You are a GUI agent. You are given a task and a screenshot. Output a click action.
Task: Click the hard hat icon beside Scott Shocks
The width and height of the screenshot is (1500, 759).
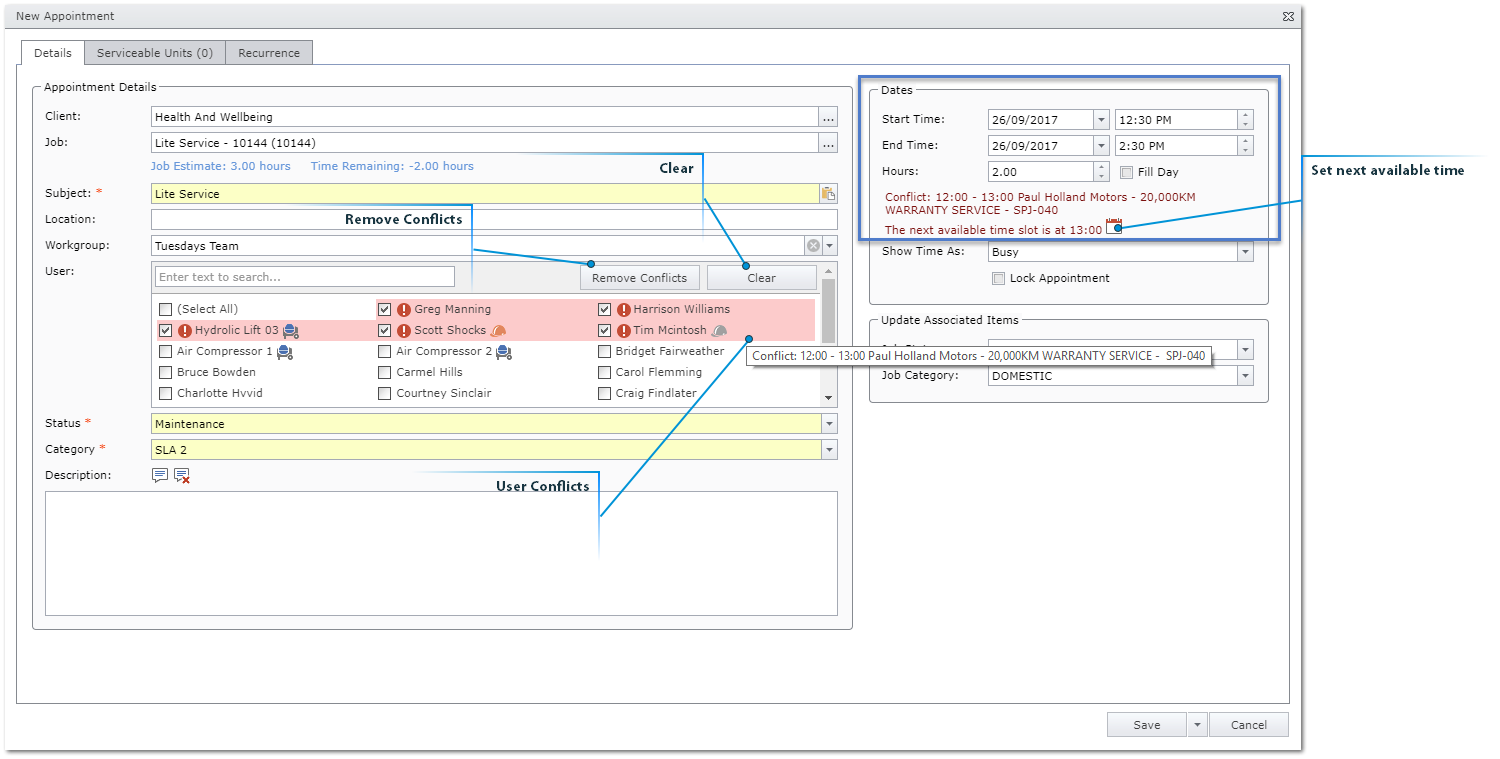[x=498, y=331]
